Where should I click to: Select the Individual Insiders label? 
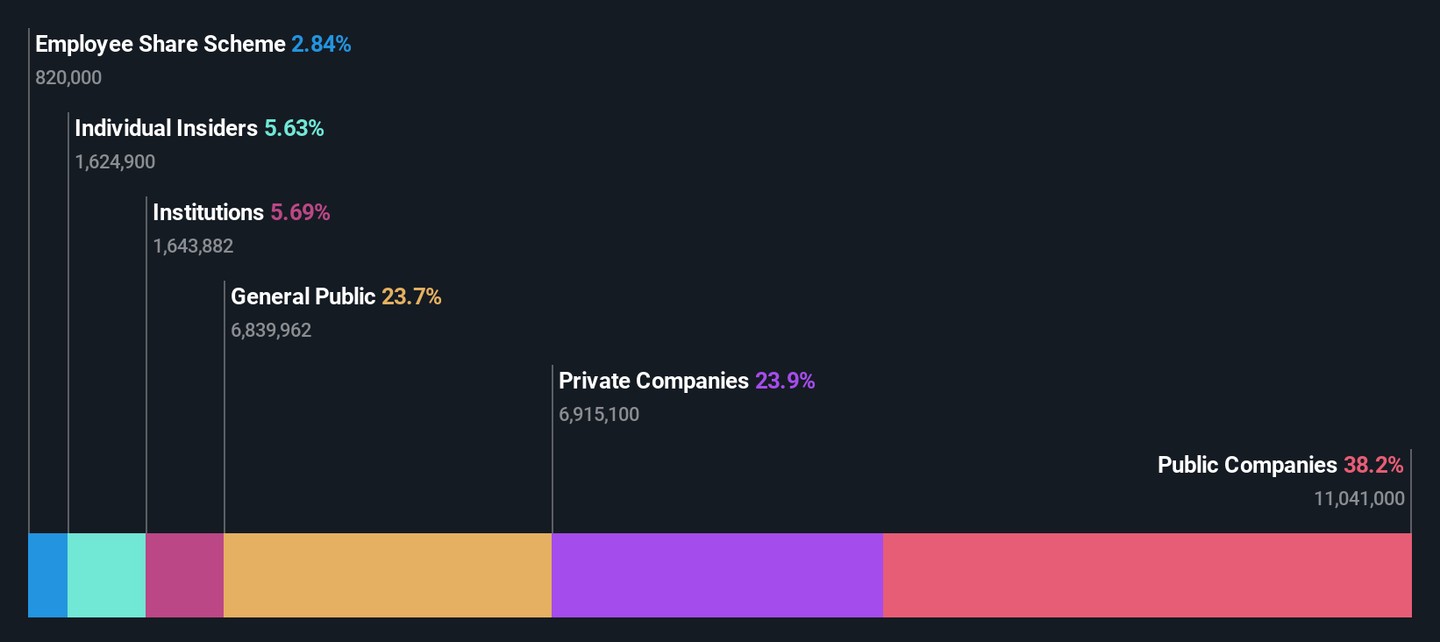point(166,128)
